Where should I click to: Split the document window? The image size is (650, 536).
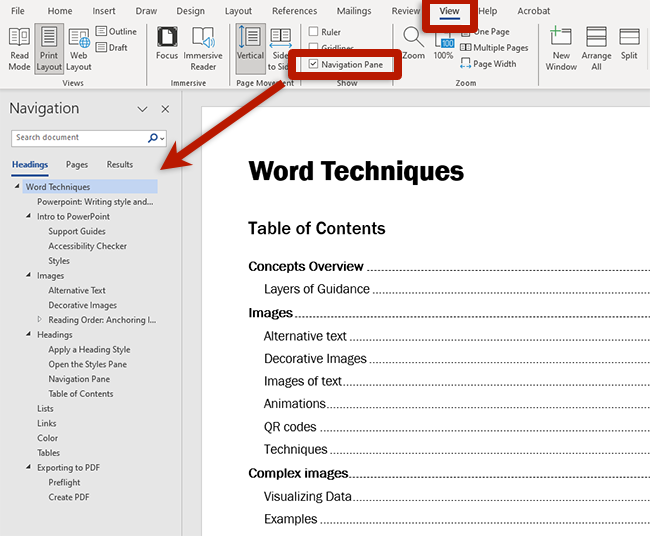[x=629, y=44]
